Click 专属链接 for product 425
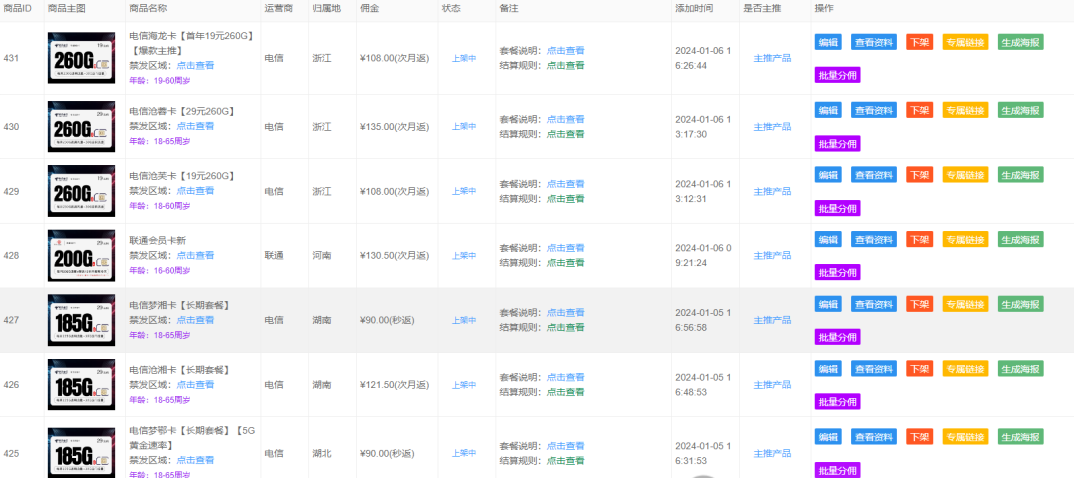 [966, 436]
